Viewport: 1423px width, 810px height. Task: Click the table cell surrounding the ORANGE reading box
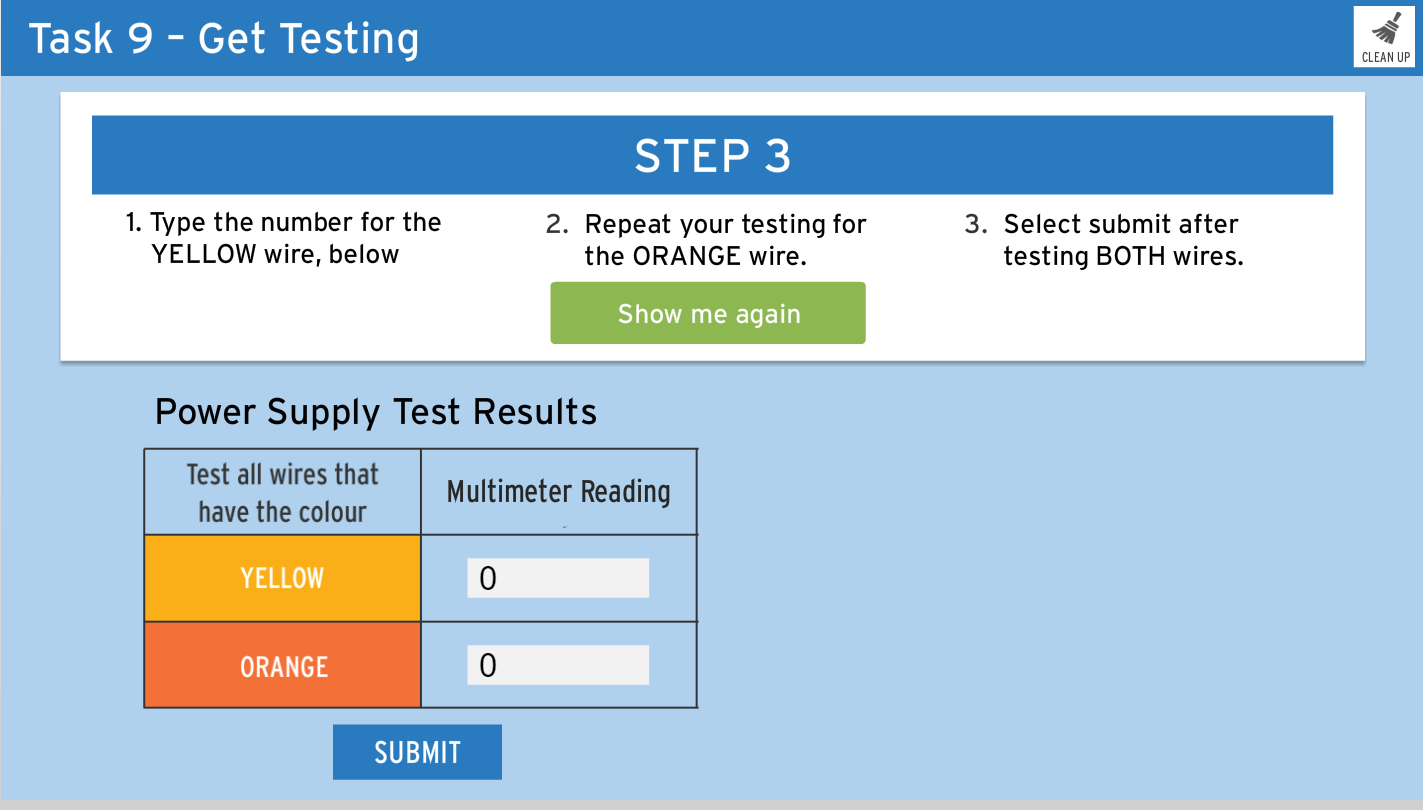(559, 665)
